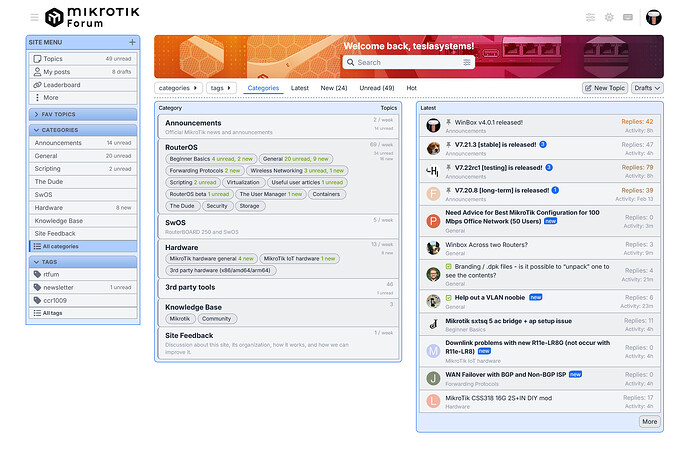
Task: Collapse the TAGS sidebar section
Action: 83,262
